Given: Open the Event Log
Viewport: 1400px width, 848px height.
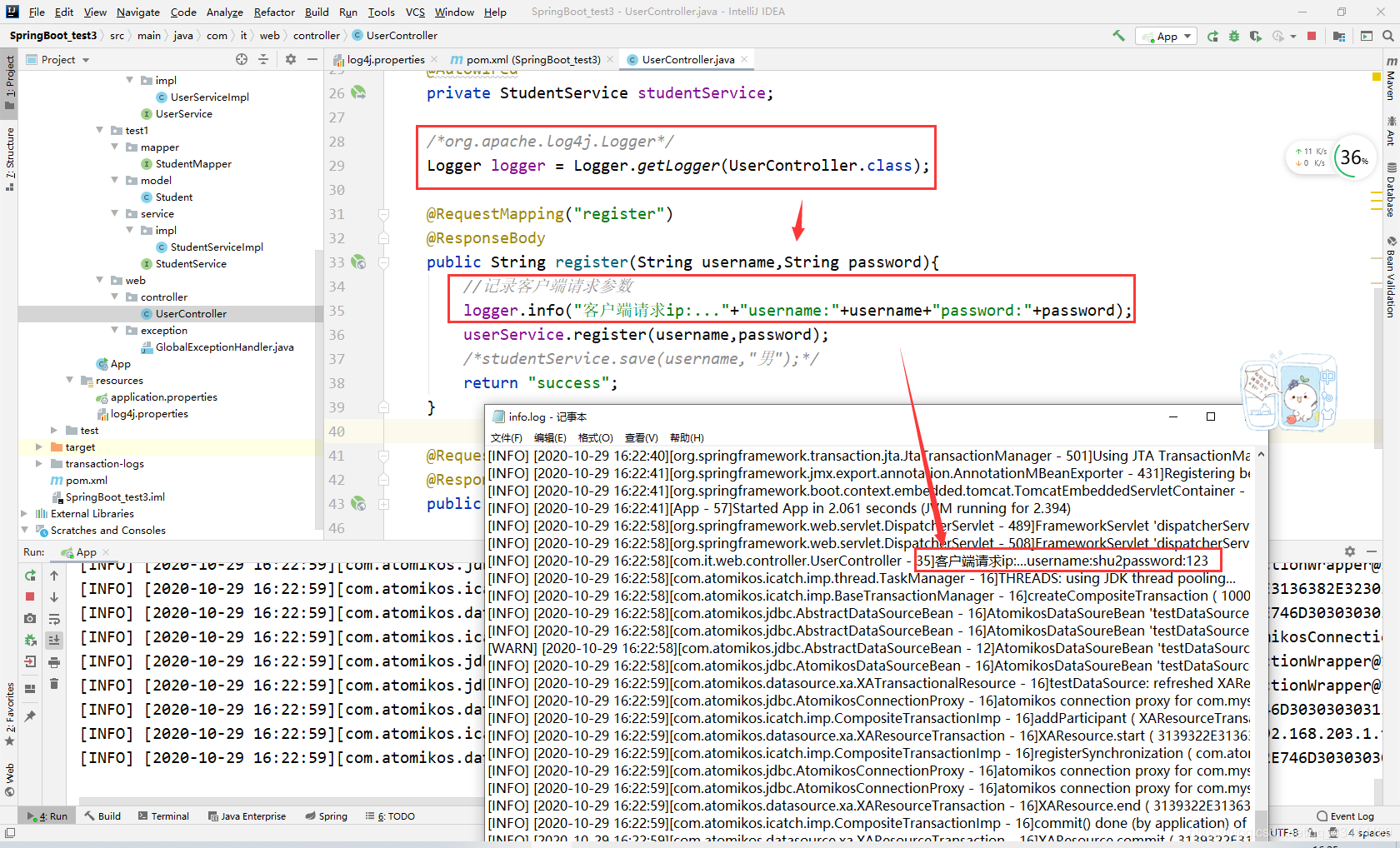Looking at the screenshot, I should 1345,816.
